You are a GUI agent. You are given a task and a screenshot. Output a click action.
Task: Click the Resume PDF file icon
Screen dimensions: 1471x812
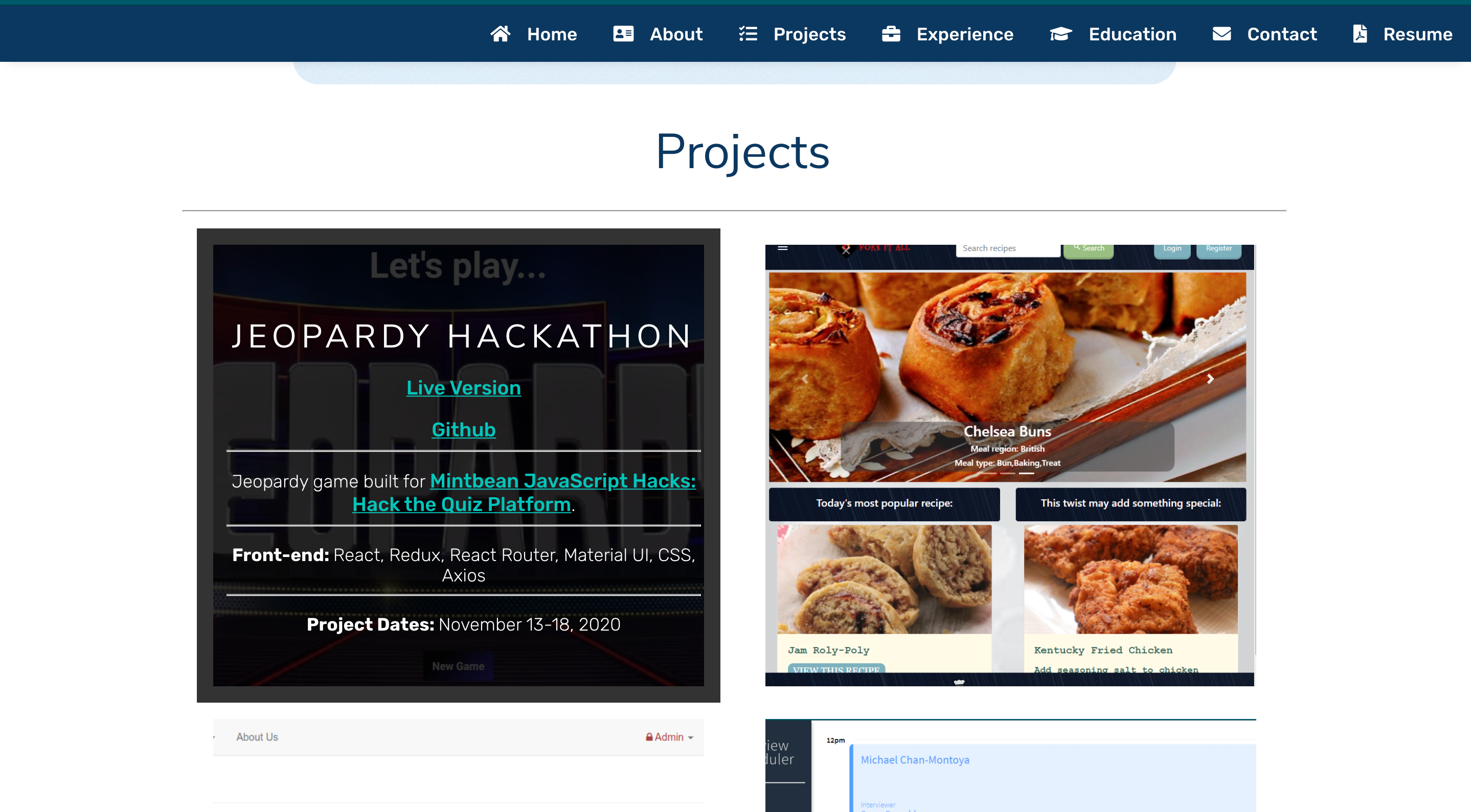(x=1360, y=34)
